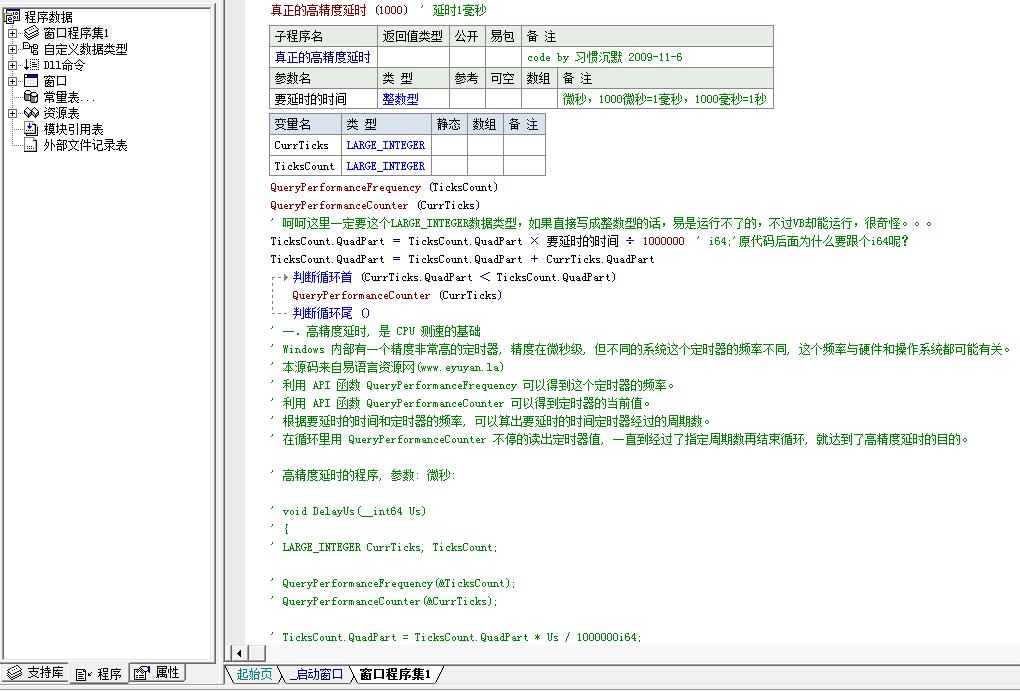Open the 模块引用表 icon
Viewport: 1020px width, 691px height.
click(31, 129)
